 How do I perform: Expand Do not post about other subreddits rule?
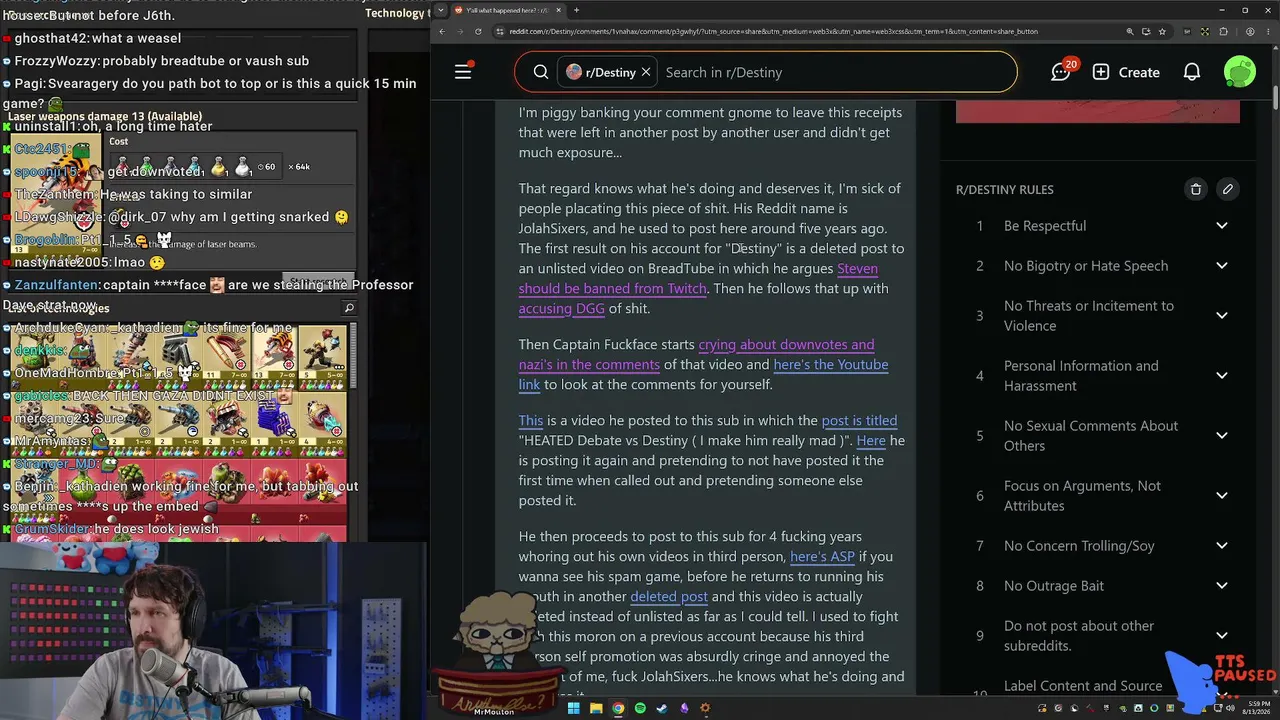click(1221, 636)
